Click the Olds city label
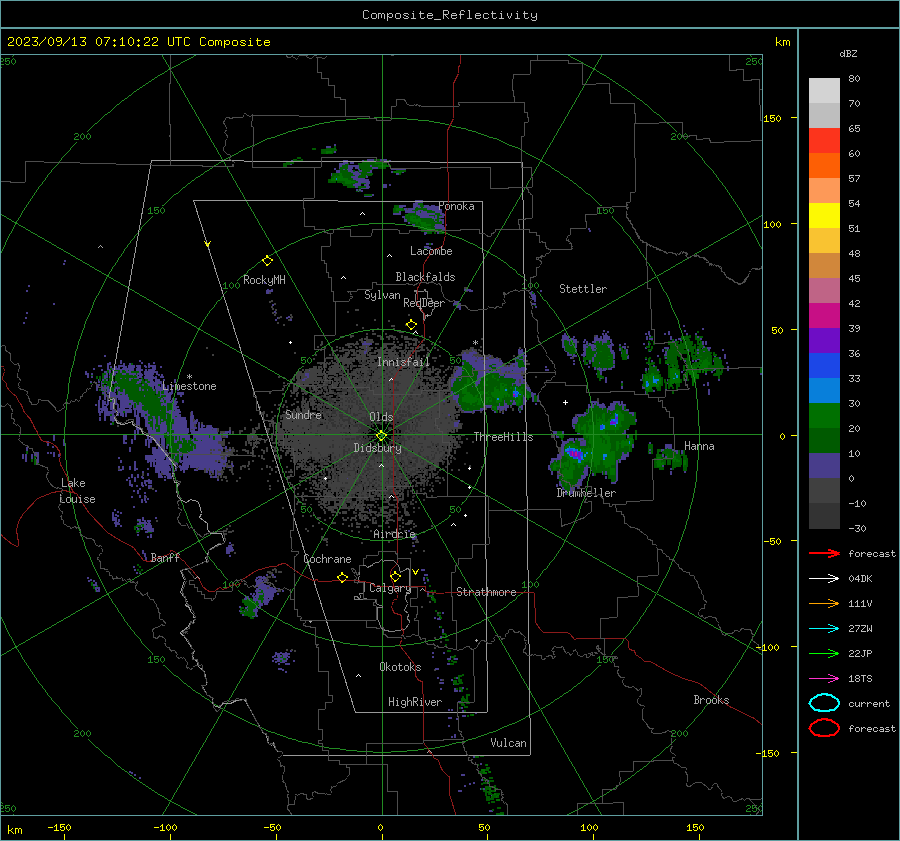This screenshot has width=900, height=841. (381, 417)
